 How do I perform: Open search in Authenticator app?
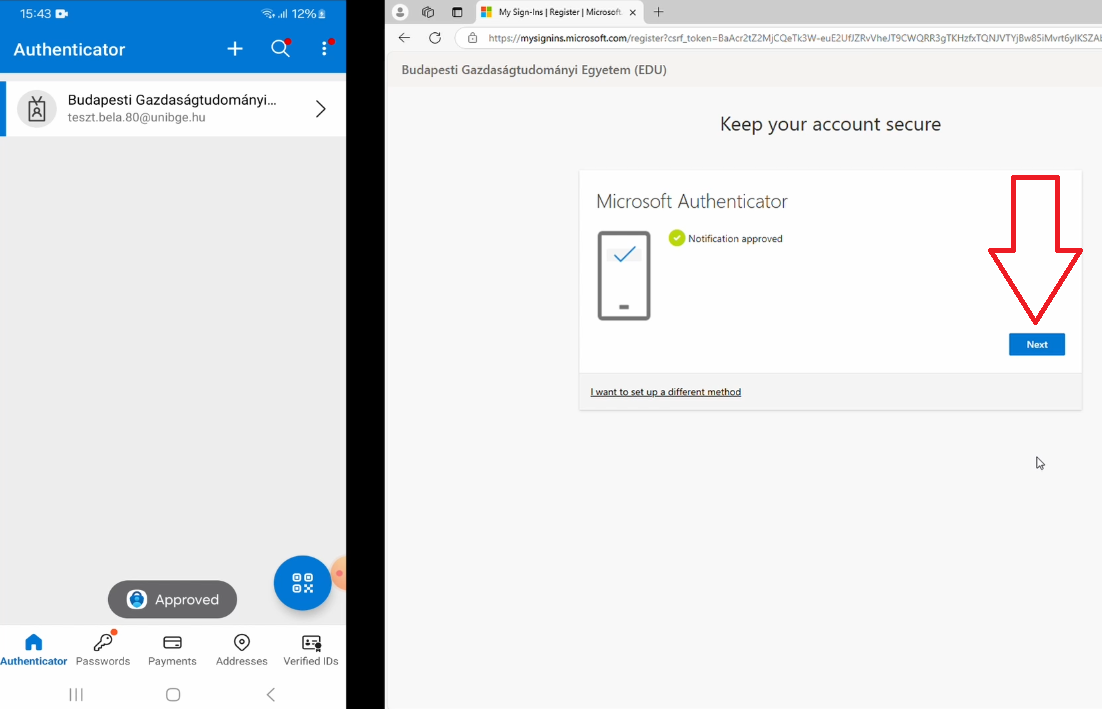[x=280, y=48]
